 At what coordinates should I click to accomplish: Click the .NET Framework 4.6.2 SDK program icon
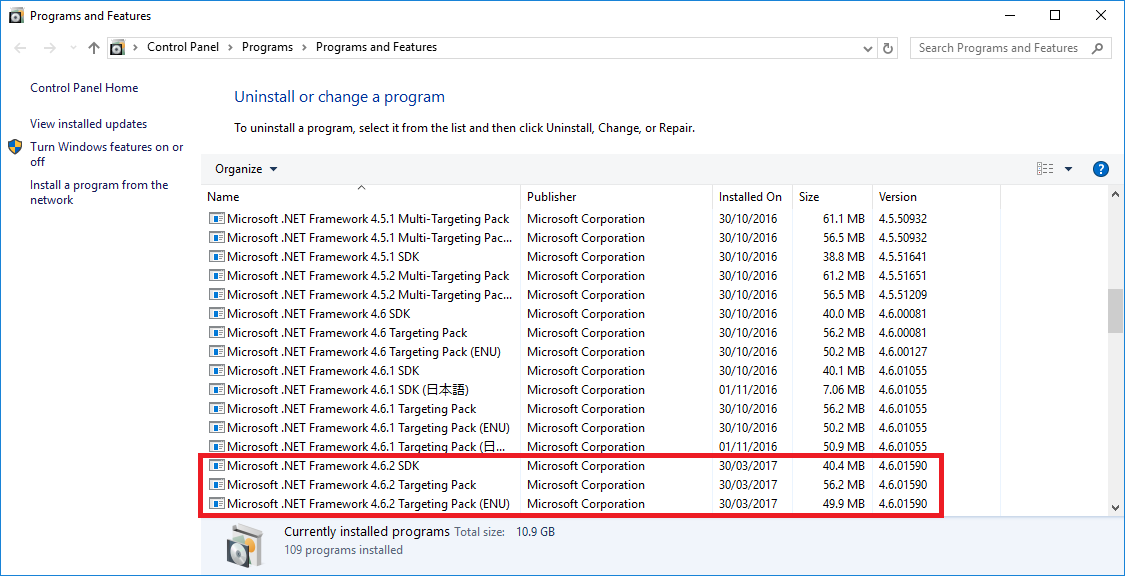click(216, 466)
